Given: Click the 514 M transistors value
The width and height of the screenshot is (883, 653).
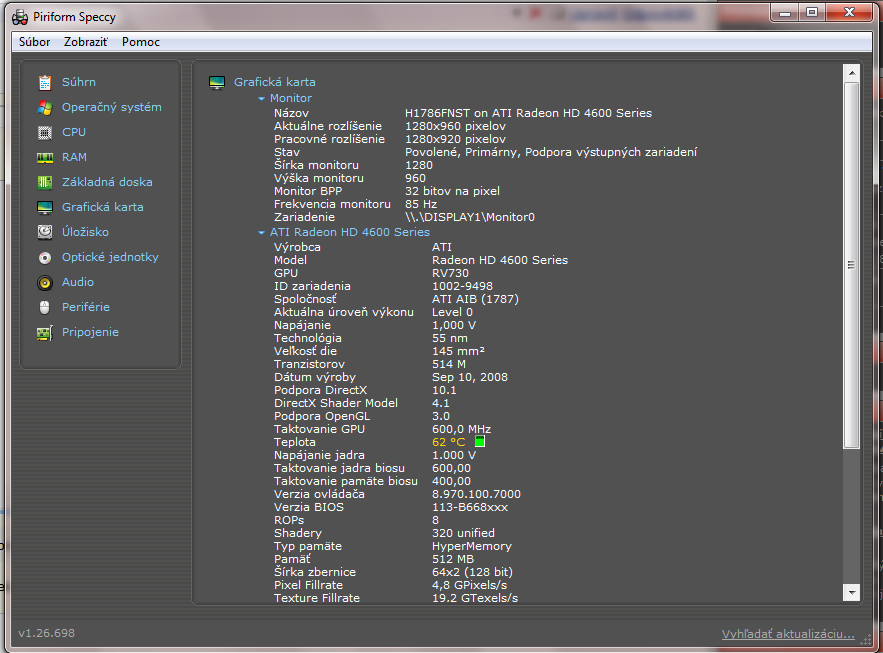Looking at the screenshot, I should [449, 364].
